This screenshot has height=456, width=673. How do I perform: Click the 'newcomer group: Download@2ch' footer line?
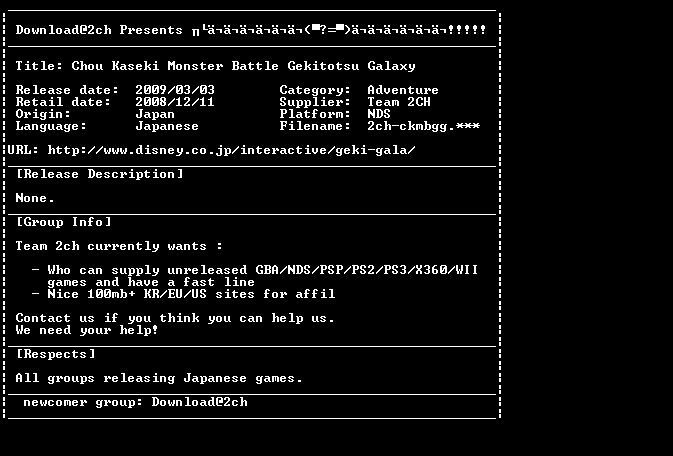(x=135, y=402)
